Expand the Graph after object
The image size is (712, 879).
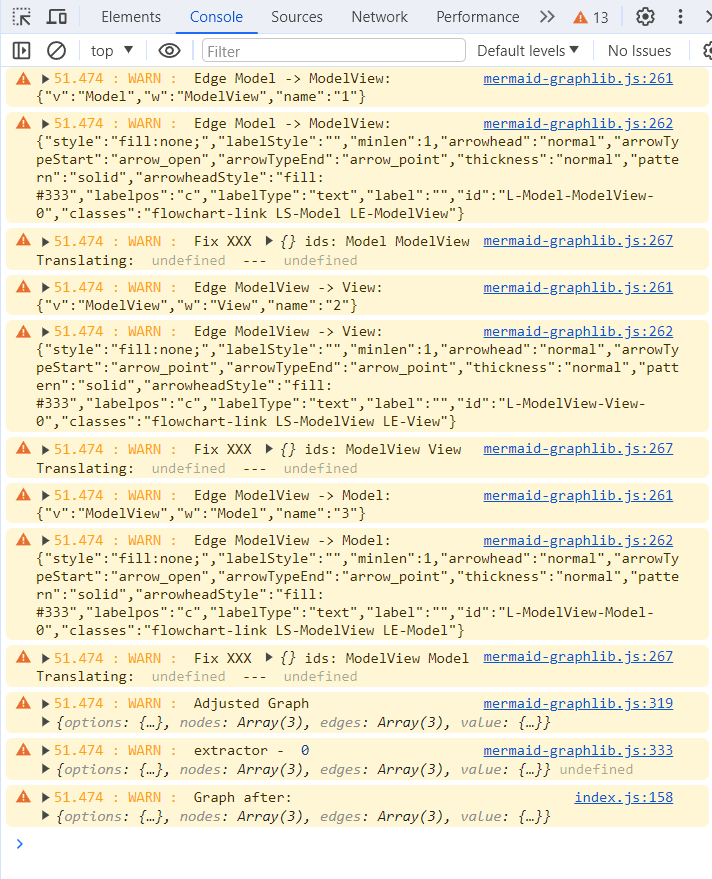pos(43,817)
